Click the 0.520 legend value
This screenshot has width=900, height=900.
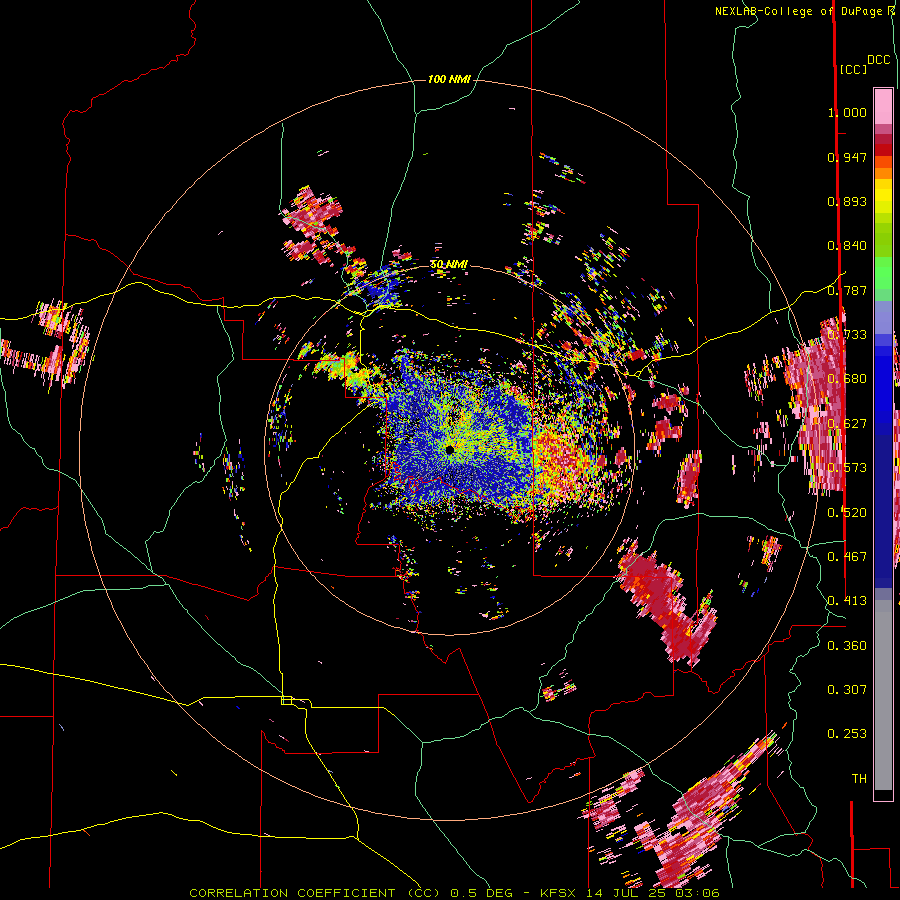[x=847, y=513]
